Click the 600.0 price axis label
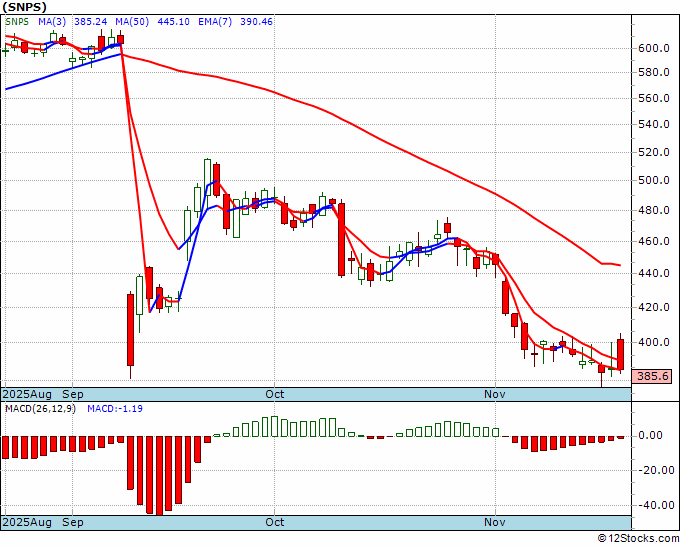Image resolution: width=680 pixels, height=546 pixels. (x=654, y=48)
